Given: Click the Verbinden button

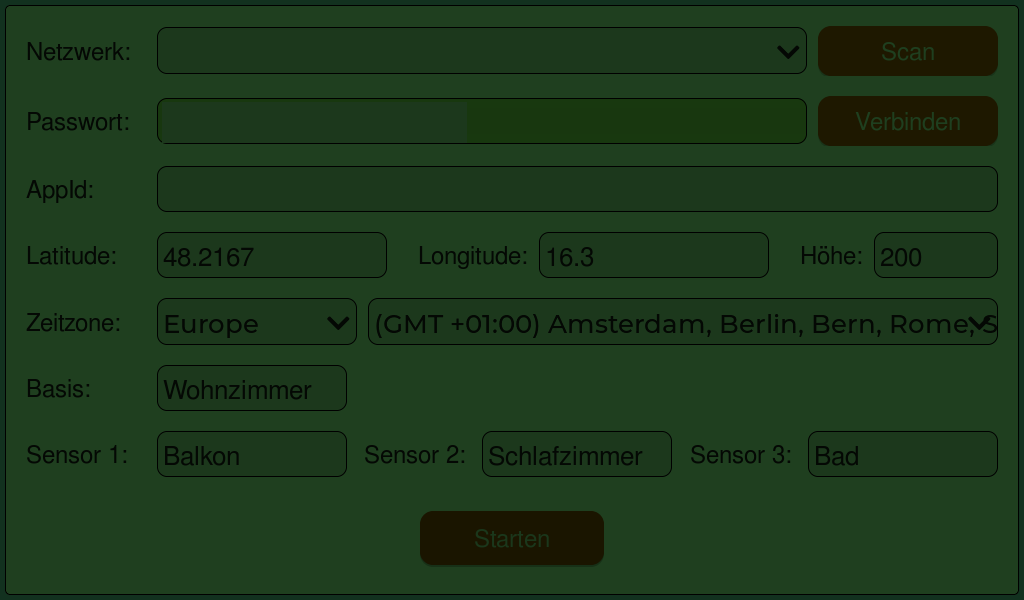Looking at the screenshot, I should [908, 121].
